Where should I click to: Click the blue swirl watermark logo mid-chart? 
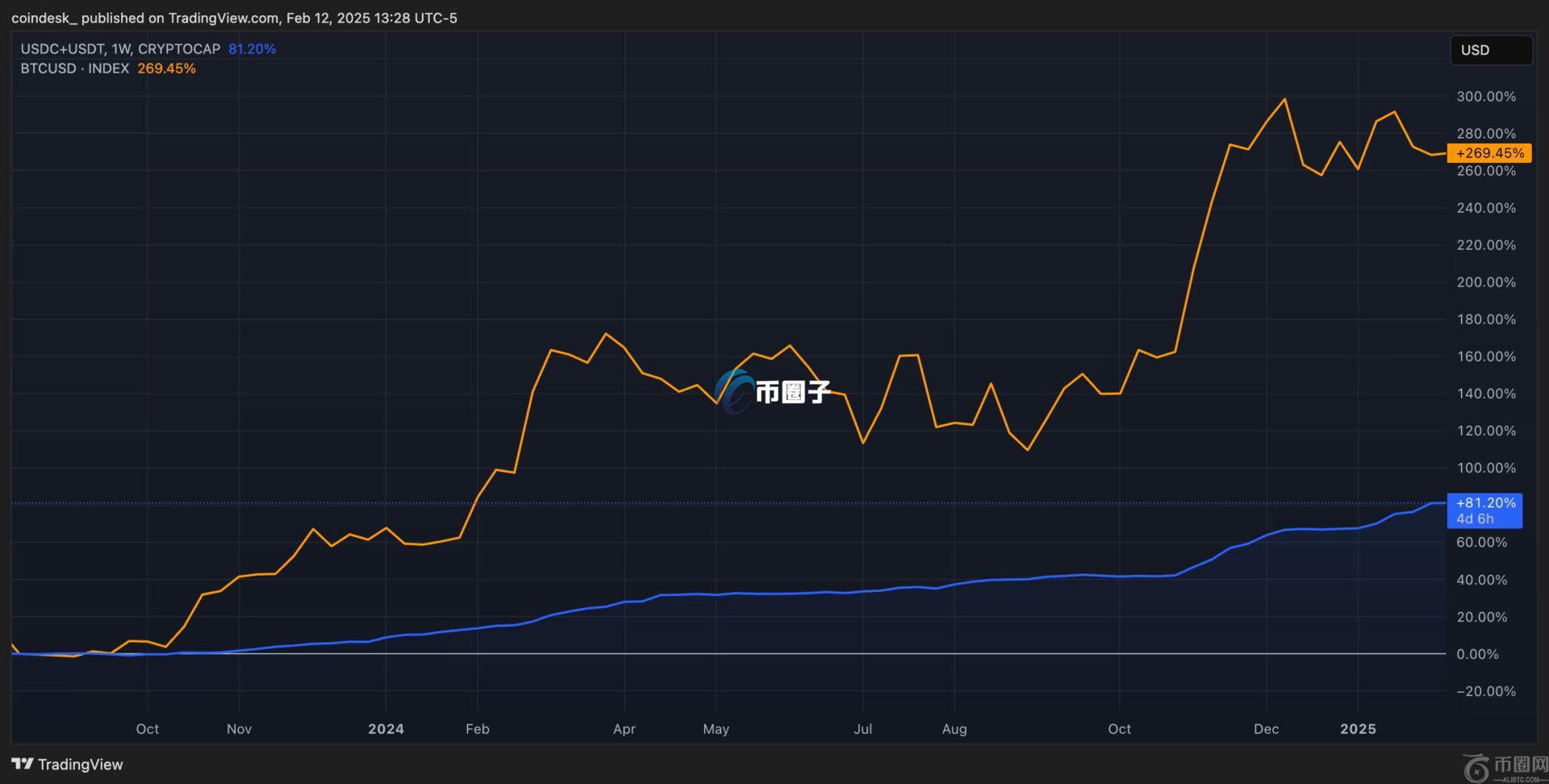(x=734, y=392)
